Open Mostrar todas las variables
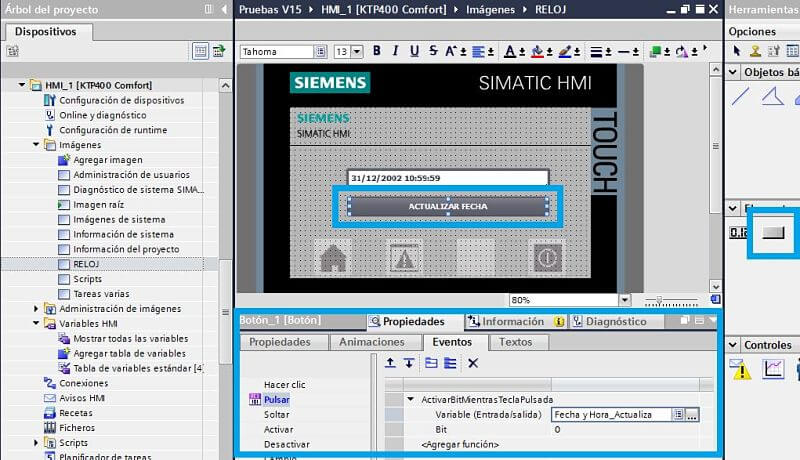 coord(131,338)
